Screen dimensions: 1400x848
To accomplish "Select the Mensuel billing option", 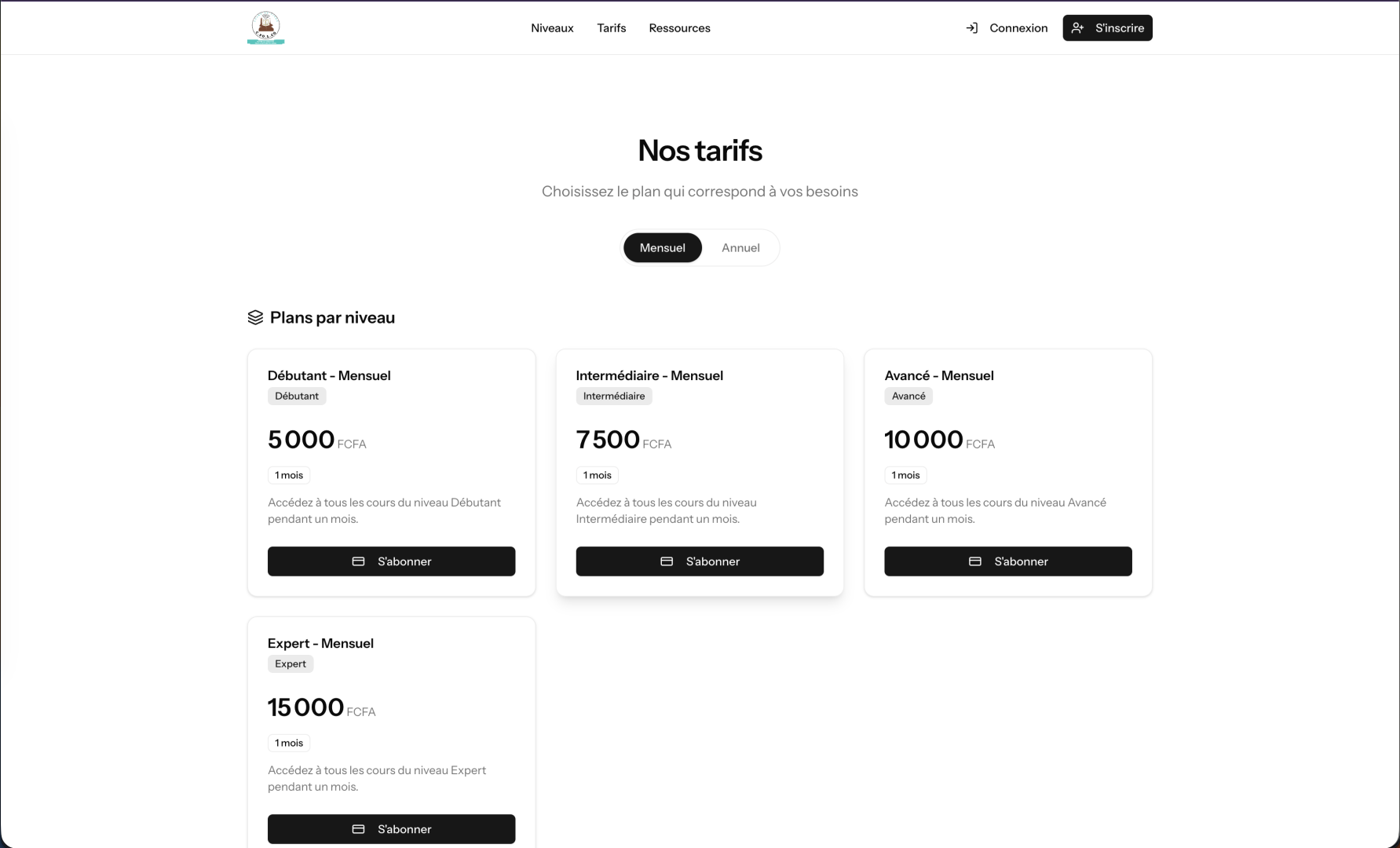I will point(662,248).
